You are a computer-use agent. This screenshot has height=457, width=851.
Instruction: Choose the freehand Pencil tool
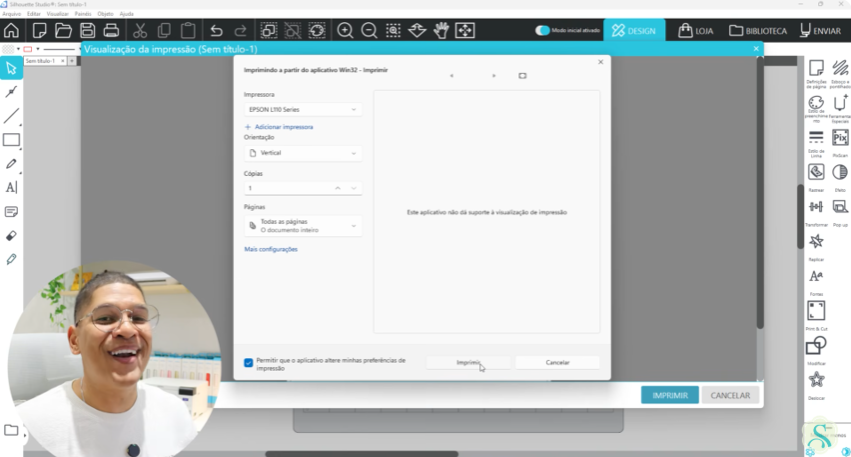(11, 164)
